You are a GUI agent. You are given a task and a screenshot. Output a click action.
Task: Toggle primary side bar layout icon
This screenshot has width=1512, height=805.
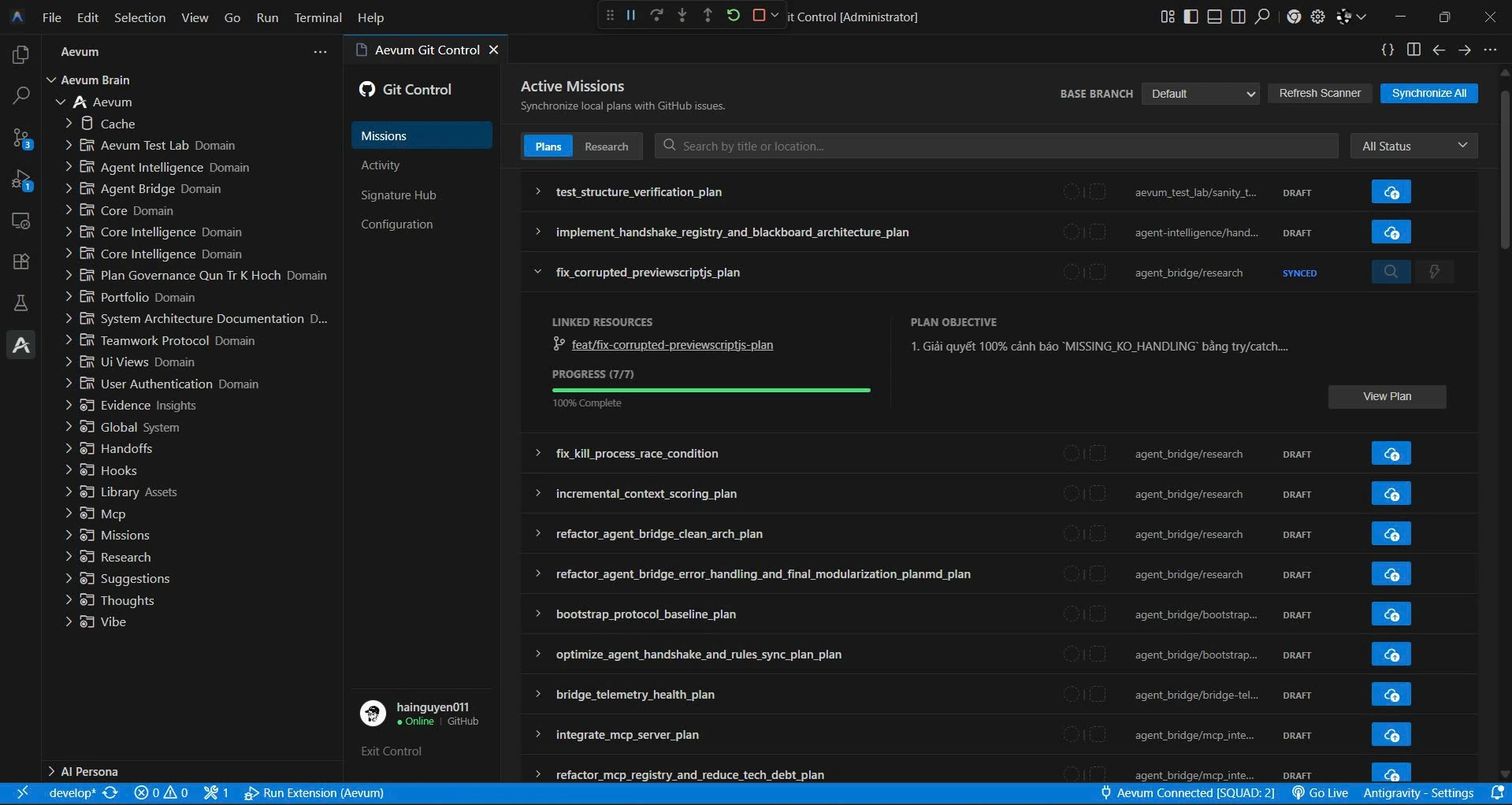click(1191, 17)
